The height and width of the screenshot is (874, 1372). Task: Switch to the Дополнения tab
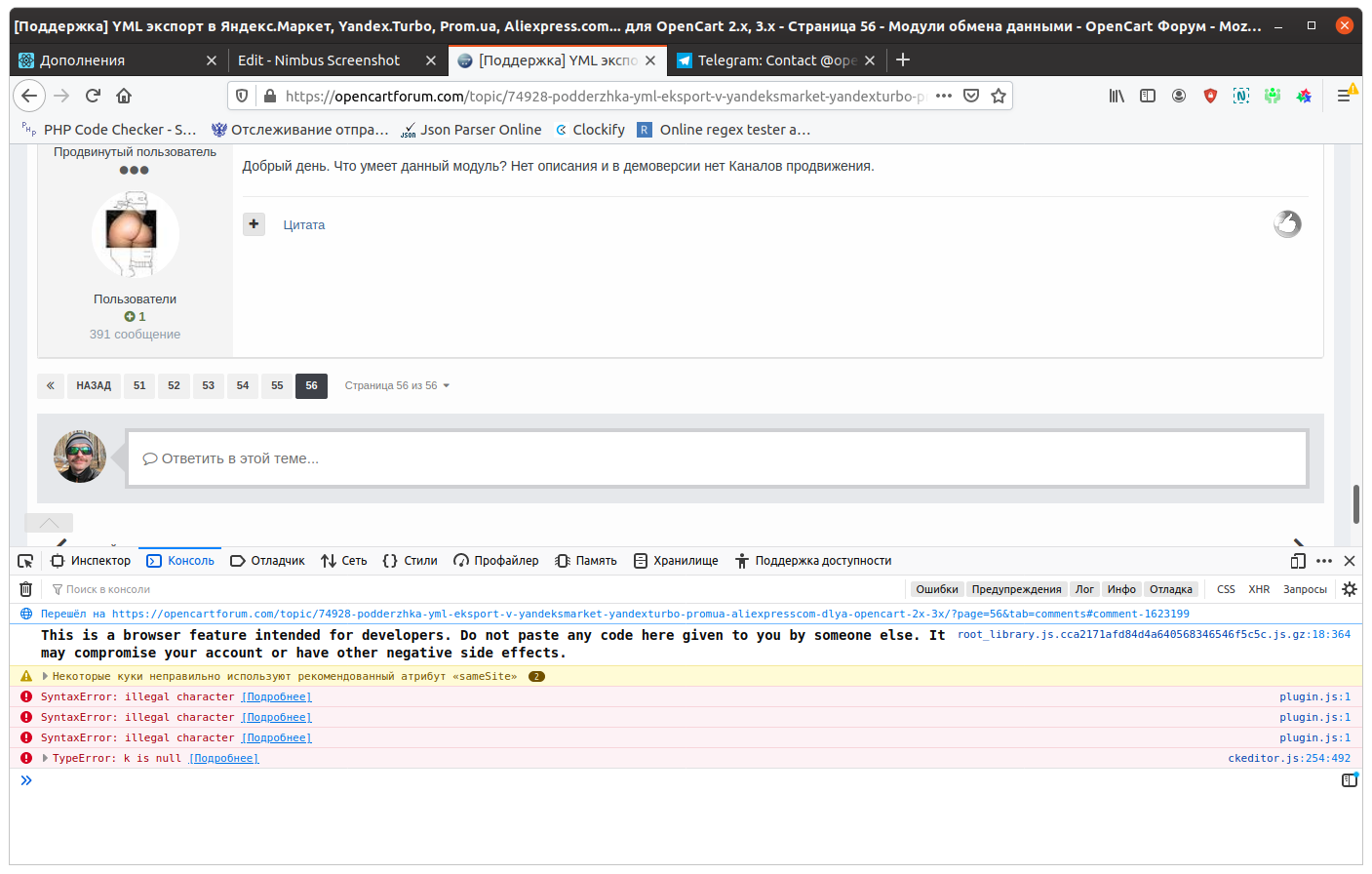[x=117, y=60]
